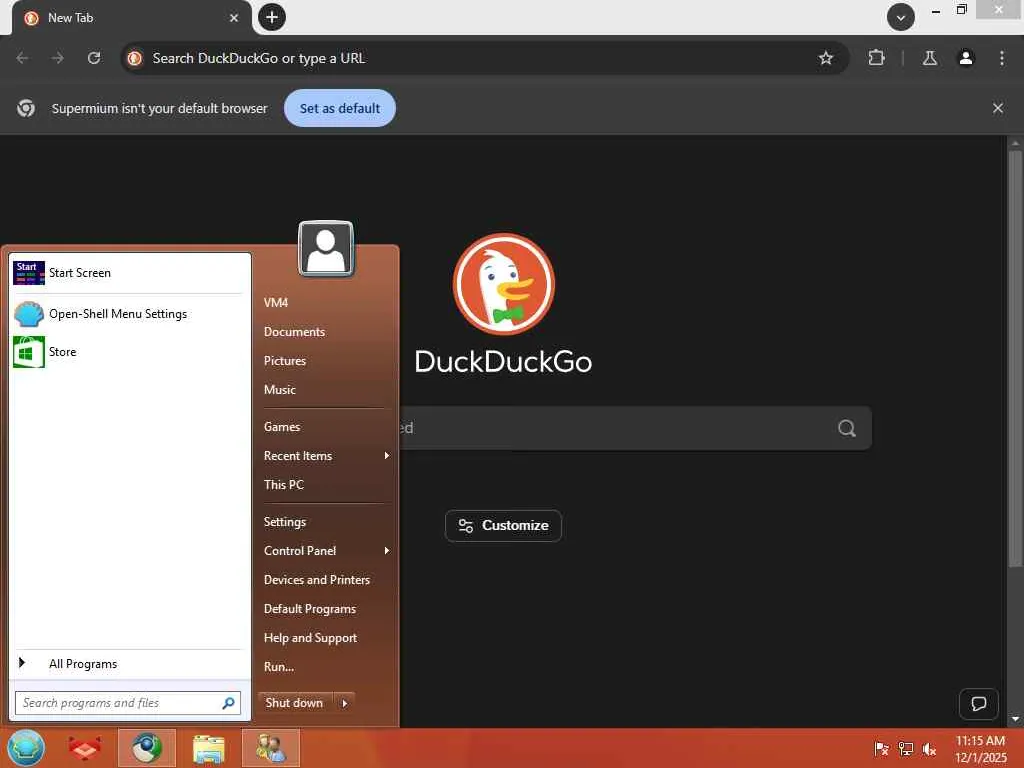Screen dimensions: 1024x768
Task: Open Action Center flag tray icon
Action: (881, 749)
